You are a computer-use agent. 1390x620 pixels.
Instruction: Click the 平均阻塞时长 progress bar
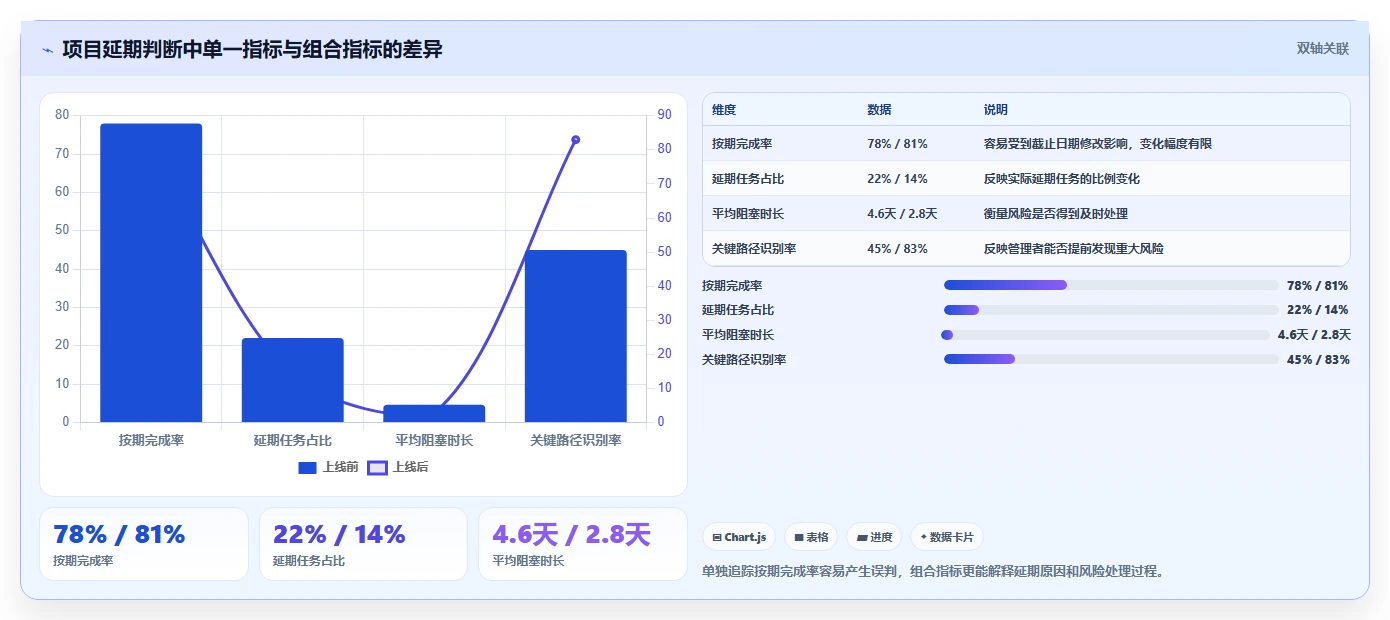point(1105,335)
